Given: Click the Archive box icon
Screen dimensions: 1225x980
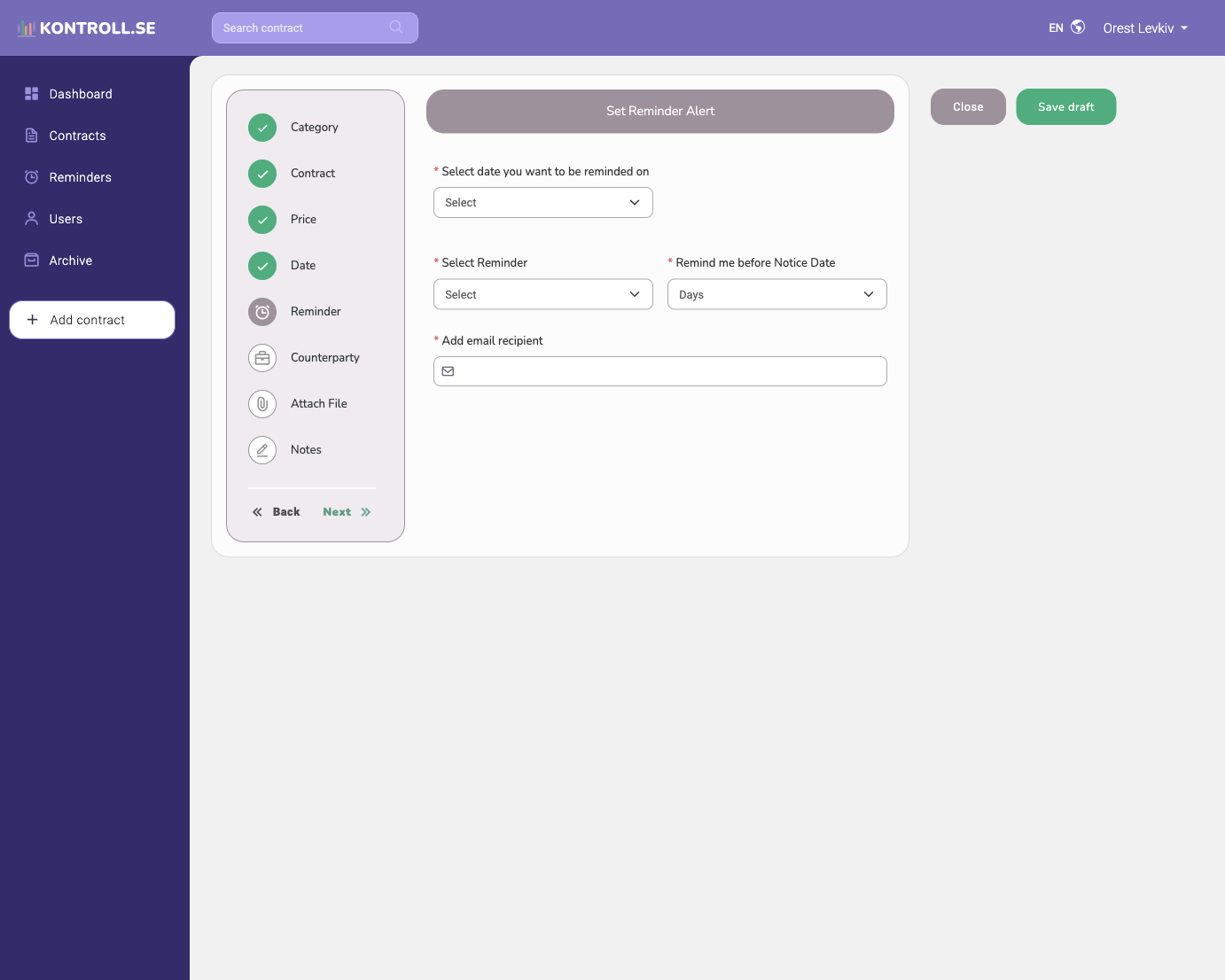Looking at the screenshot, I should click(32, 261).
